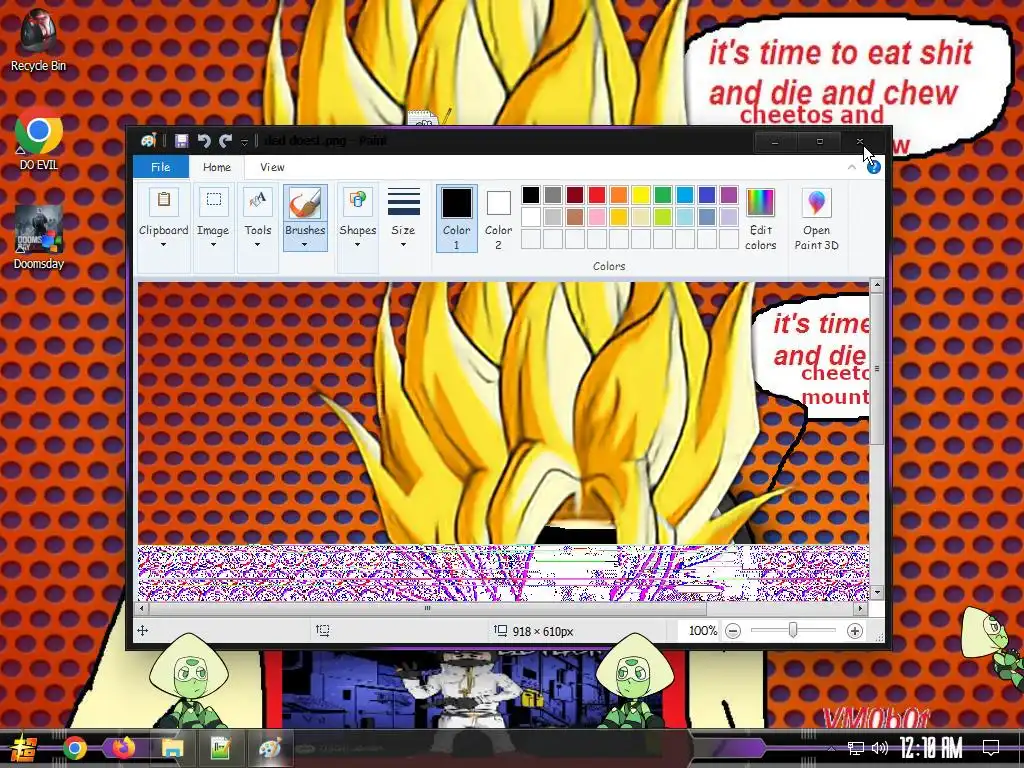
Task: Click the canvas vertical scrollbar down arrow
Action: (877, 592)
